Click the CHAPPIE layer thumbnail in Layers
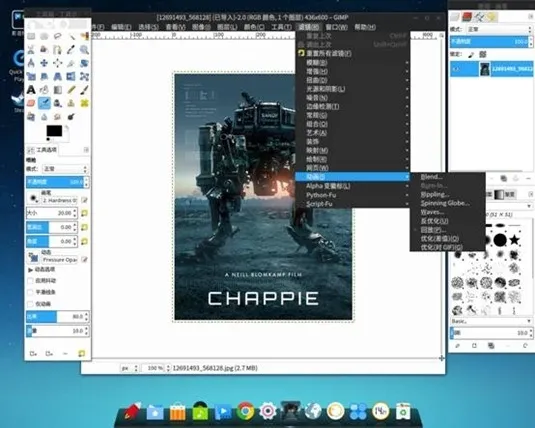This screenshot has height=428, width=535. 485,69
